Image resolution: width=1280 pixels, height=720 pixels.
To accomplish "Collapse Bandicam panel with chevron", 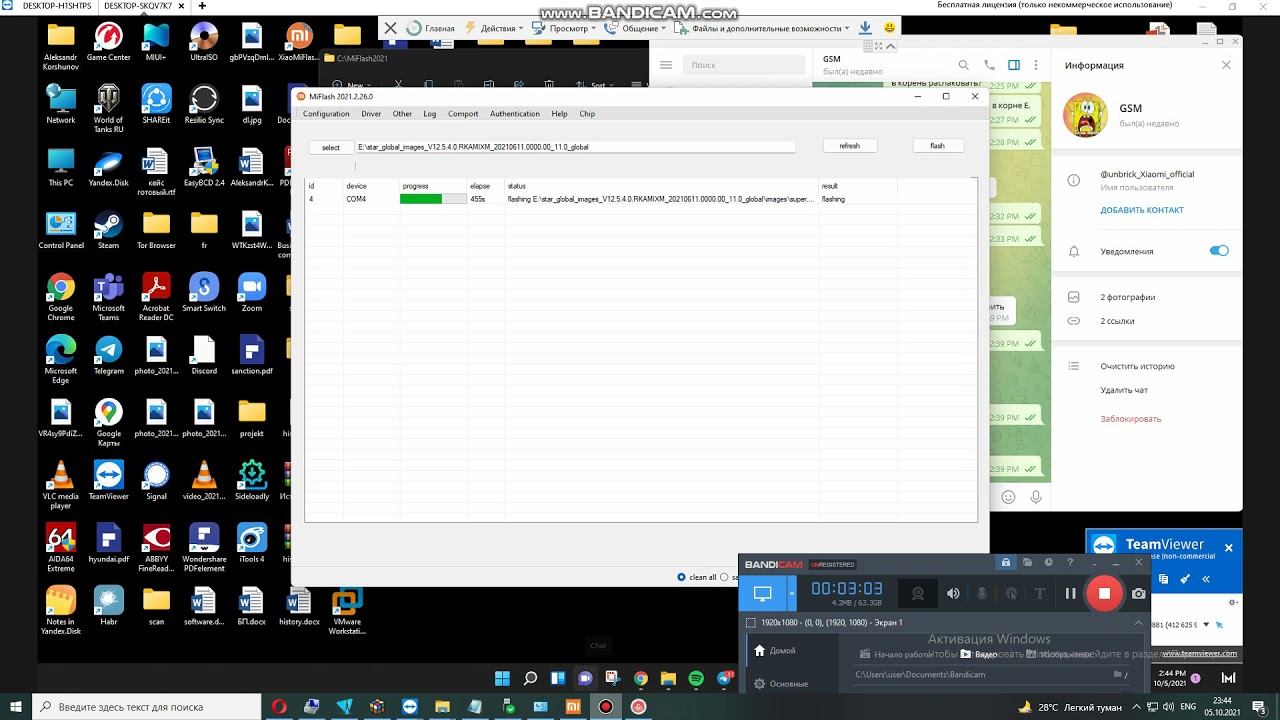I will (1138, 622).
